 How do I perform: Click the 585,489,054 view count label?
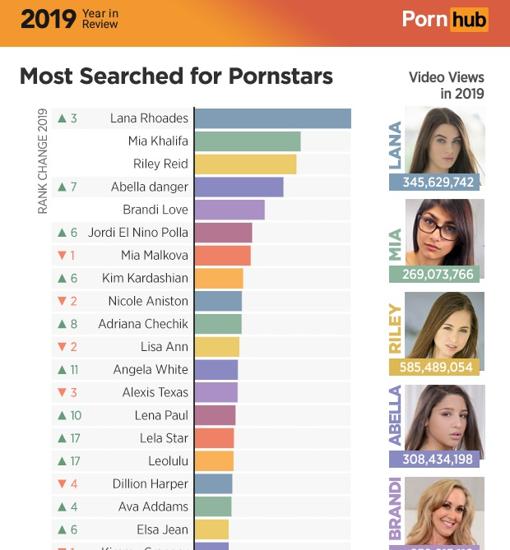434,367
